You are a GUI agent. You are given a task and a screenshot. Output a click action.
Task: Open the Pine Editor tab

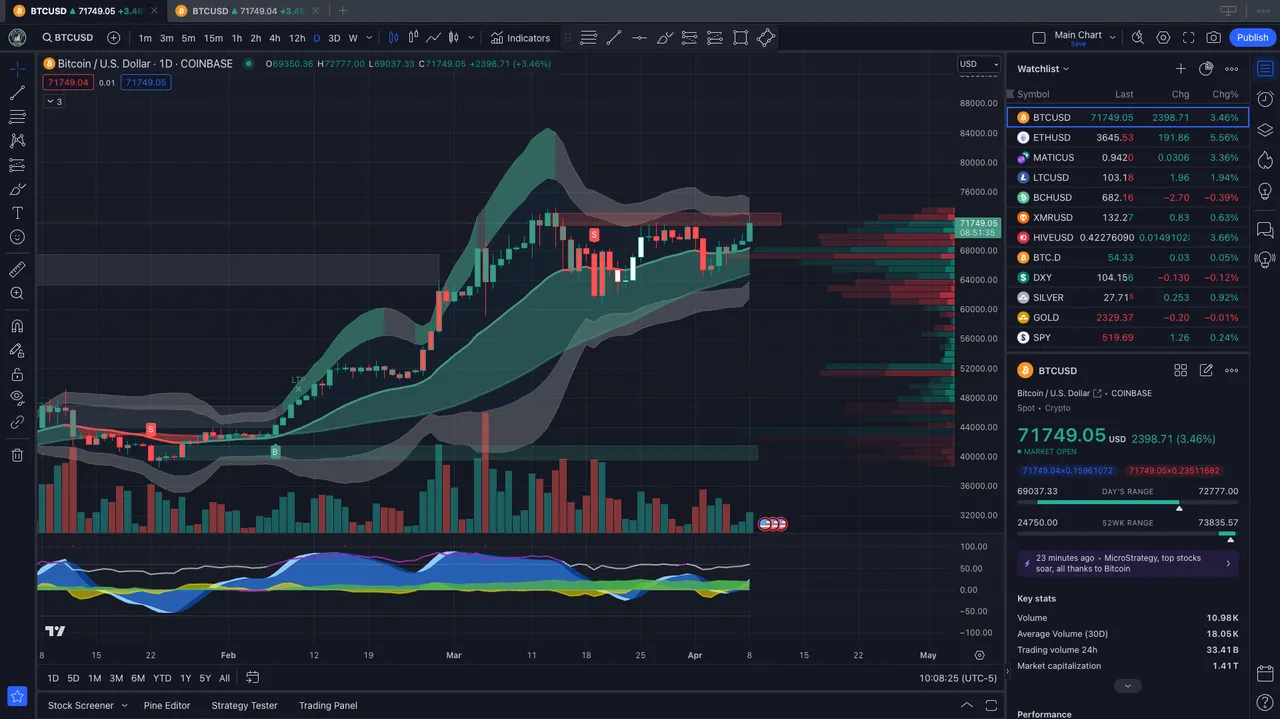coord(167,705)
